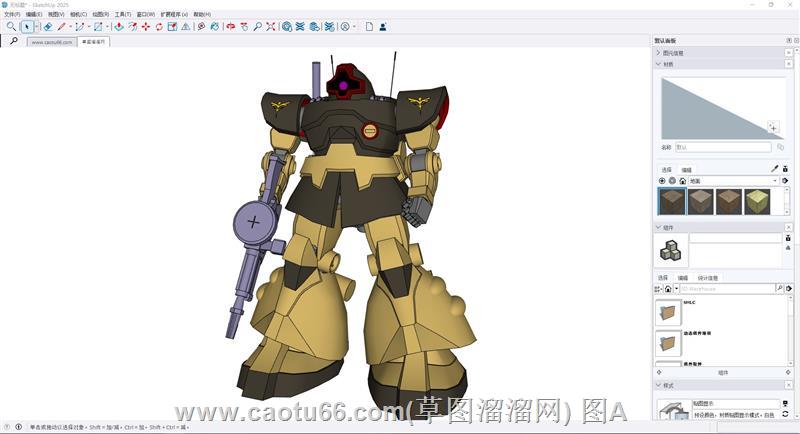
Task: Click the style update refresh arrows icon
Action: tap(785, 414)
